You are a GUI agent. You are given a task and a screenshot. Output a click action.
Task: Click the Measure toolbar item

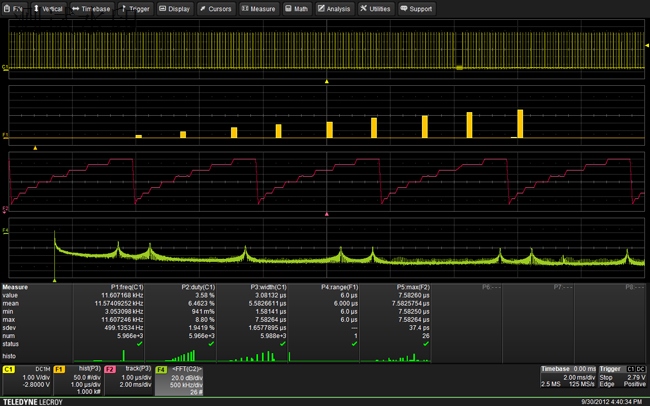tap(259, 8)
